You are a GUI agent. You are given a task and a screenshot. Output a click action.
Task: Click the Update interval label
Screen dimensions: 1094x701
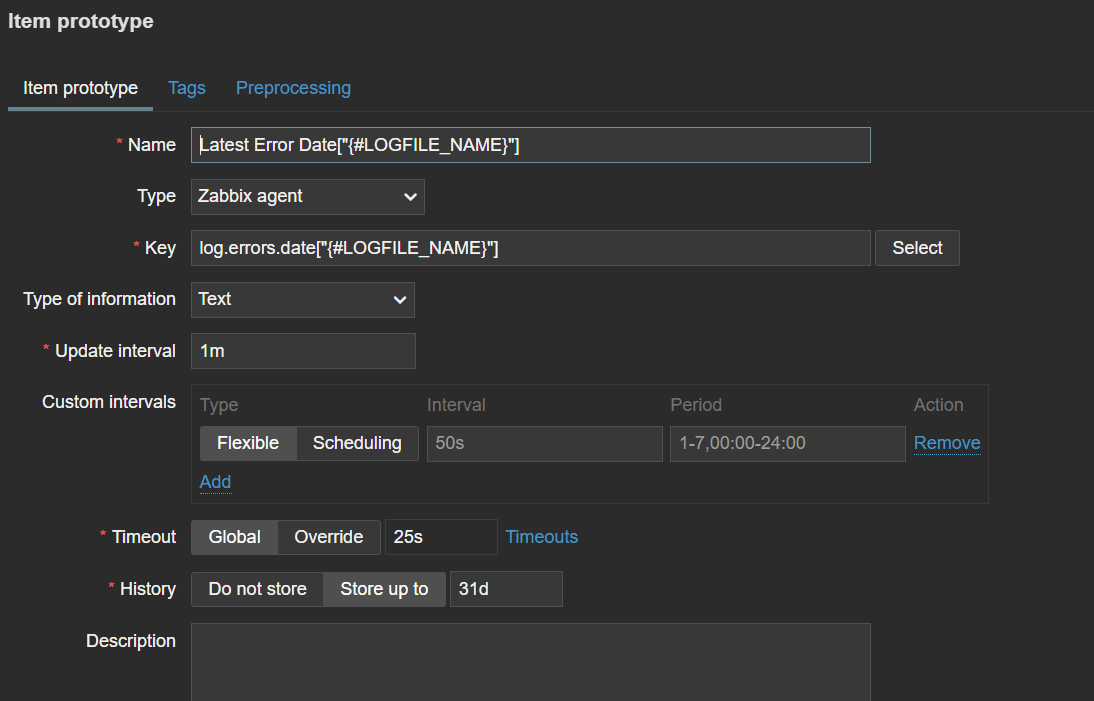pos(115,351)
